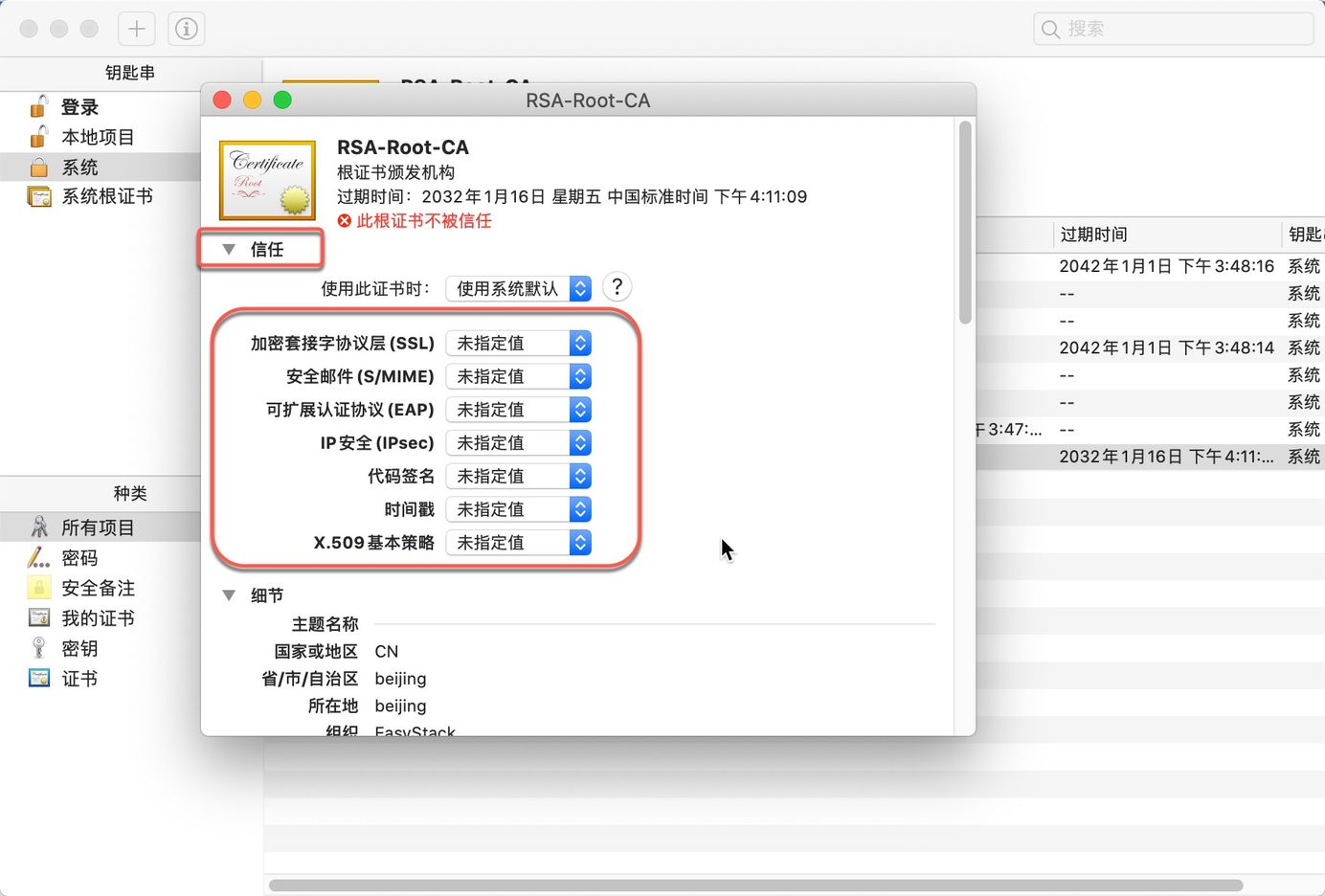Viewport: 1325px width, 896px height.
Task: Collapse the 信任 section triangle
Action: coord(229,250)
